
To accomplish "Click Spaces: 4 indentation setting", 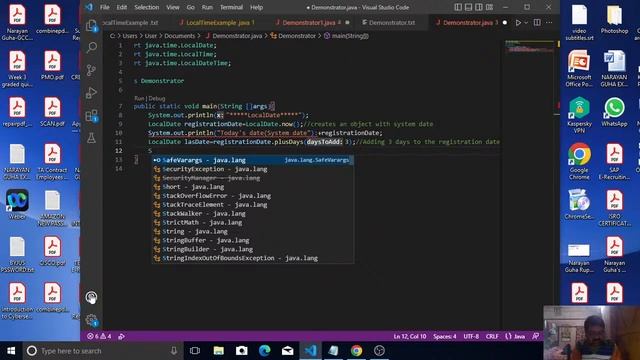I will point(445,336).
